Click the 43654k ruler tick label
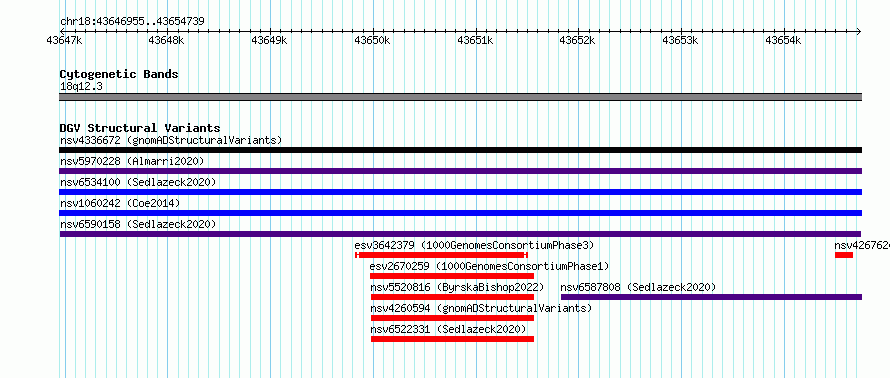The width and height of the screenshot is (890, 378). click(x=784, y=40)
